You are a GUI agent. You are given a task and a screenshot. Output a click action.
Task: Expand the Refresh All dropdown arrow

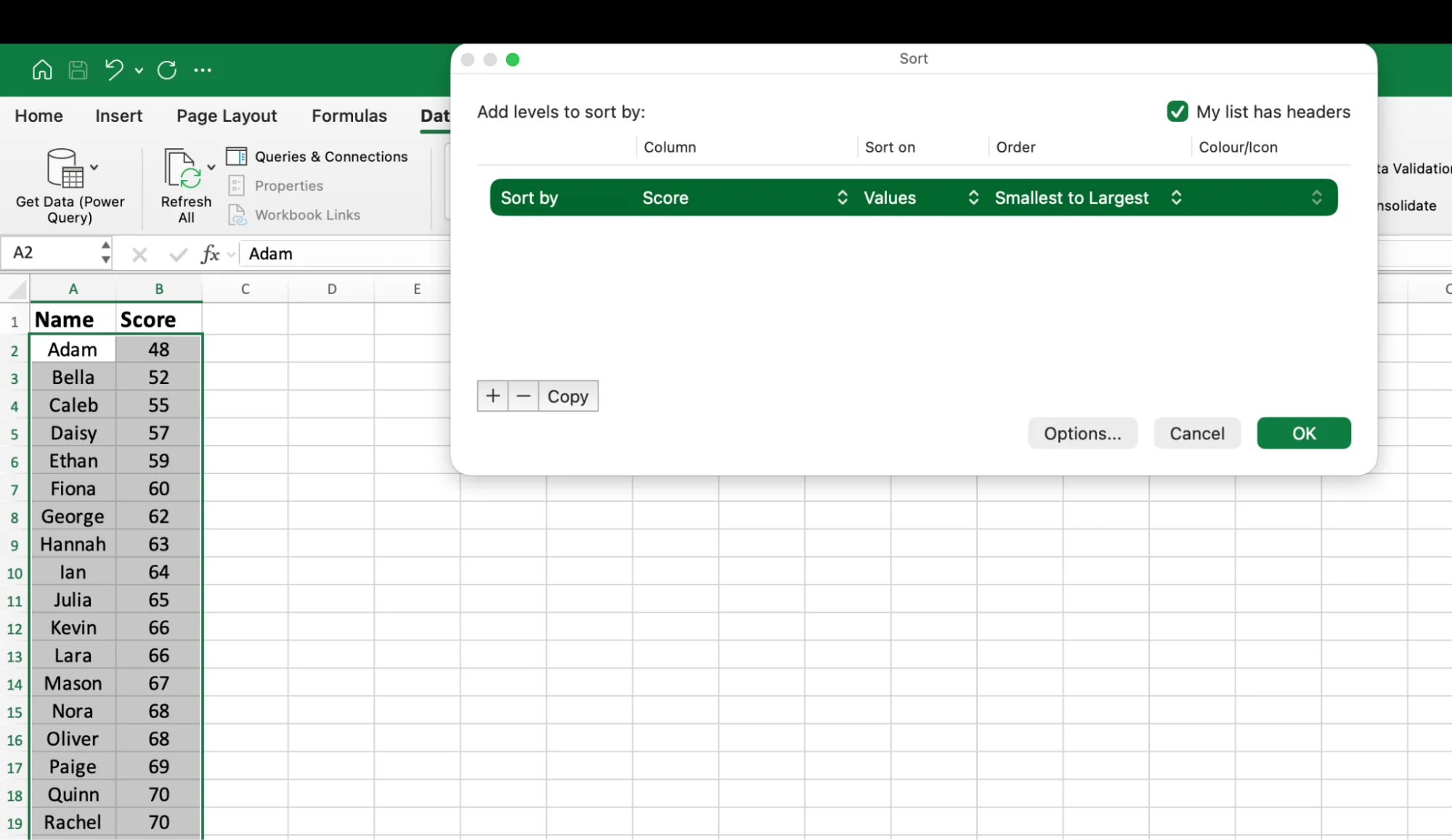coord(211,167)
